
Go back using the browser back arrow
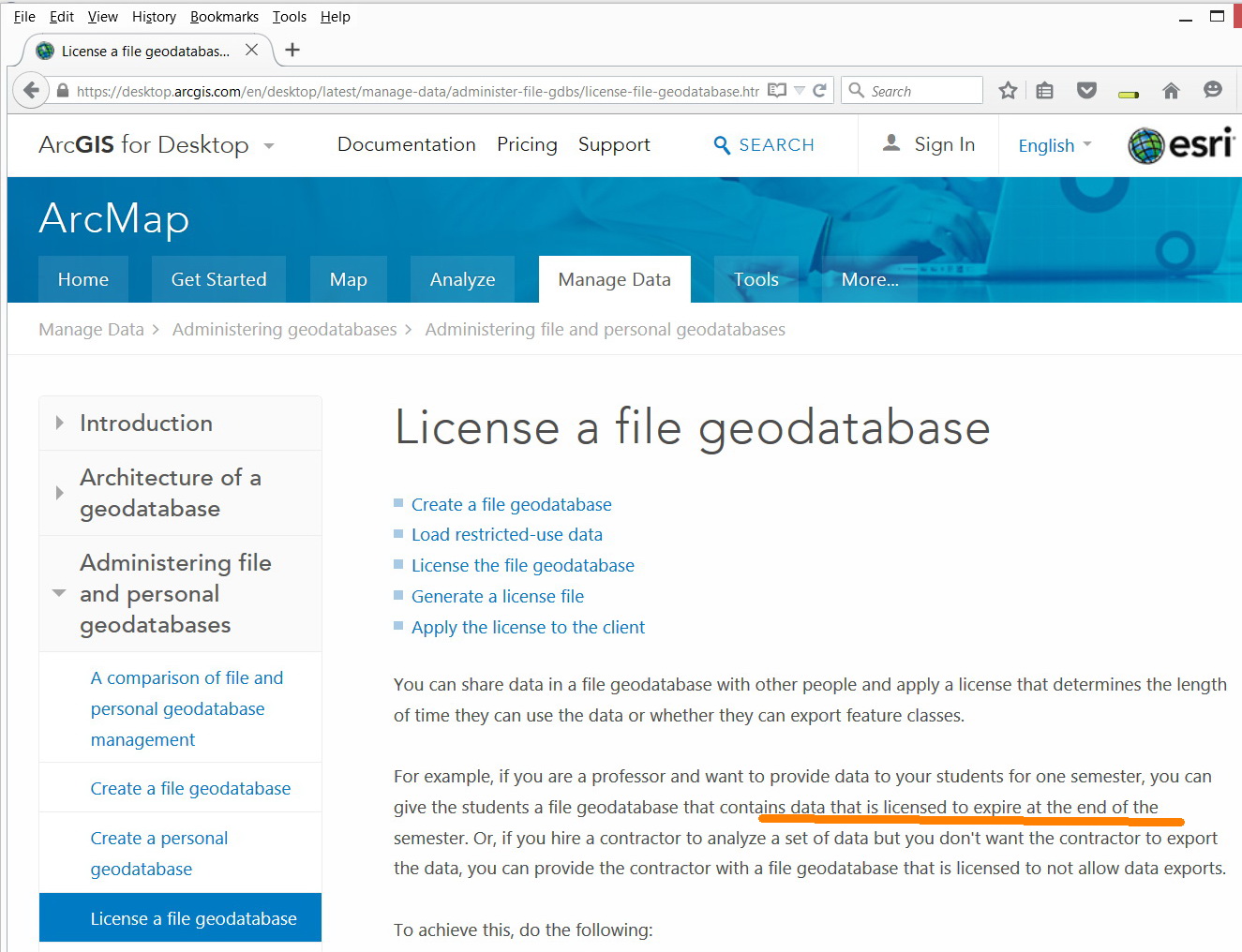click(32, 90)
